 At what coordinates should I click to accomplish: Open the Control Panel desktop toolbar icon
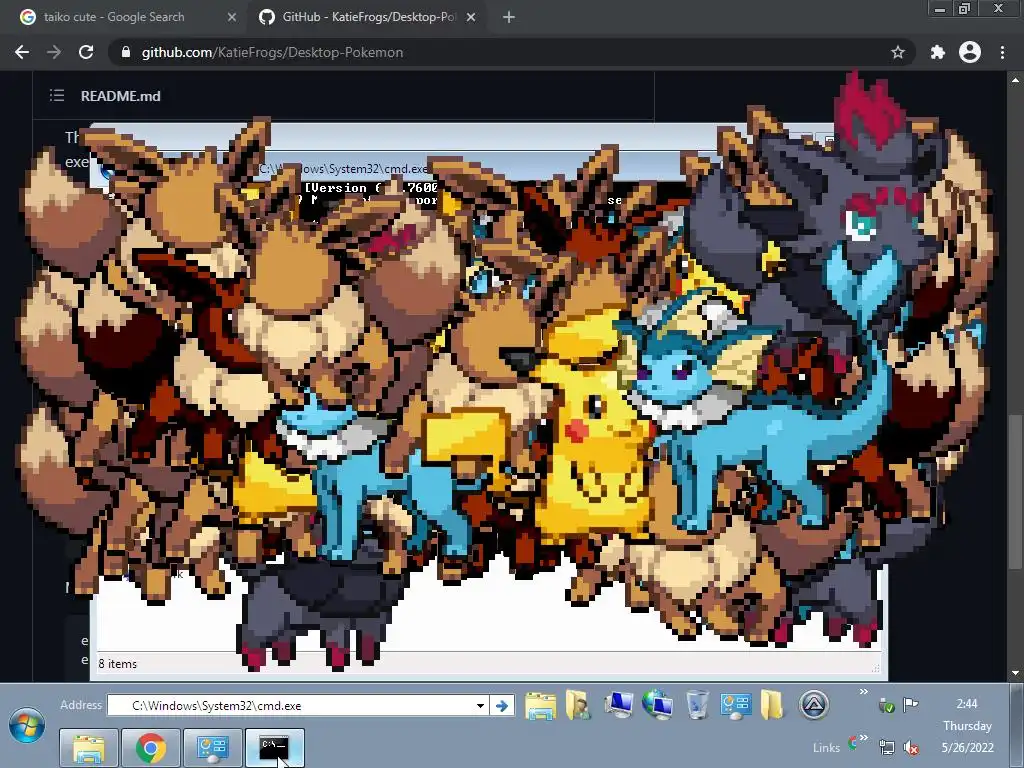pyautogui.click(x=736, y=705)
